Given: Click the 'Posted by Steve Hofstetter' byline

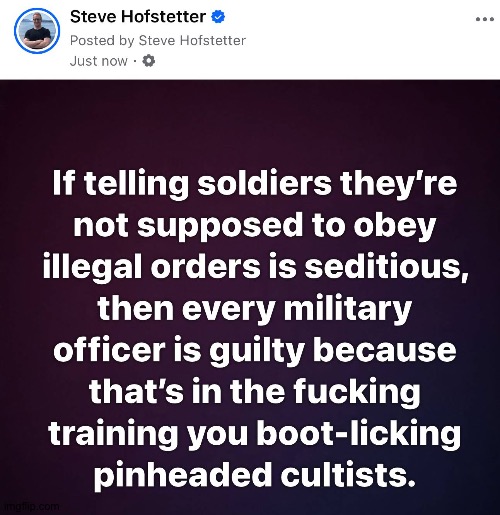Looking at the screenshot, I should coord(158,40).
